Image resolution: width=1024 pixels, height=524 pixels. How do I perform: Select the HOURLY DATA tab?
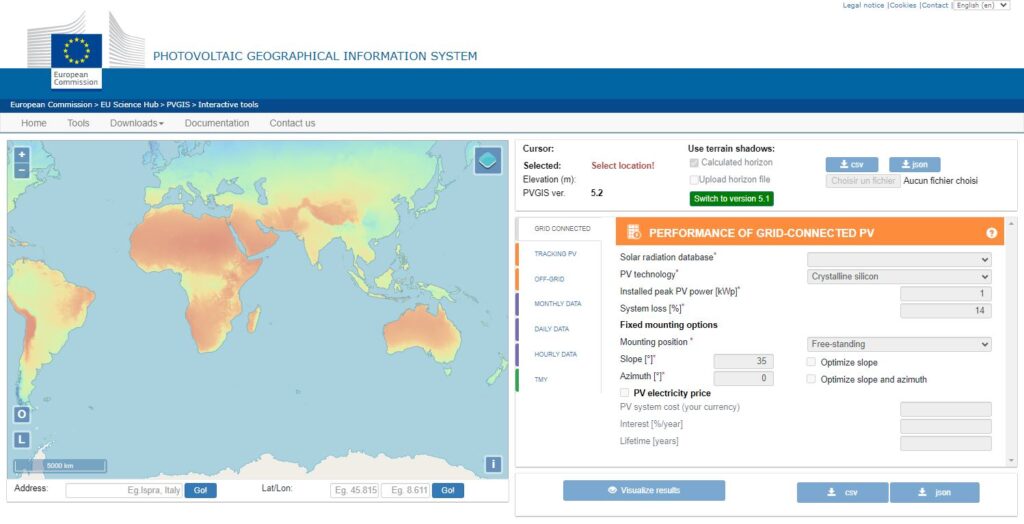(x=556, y=354)
